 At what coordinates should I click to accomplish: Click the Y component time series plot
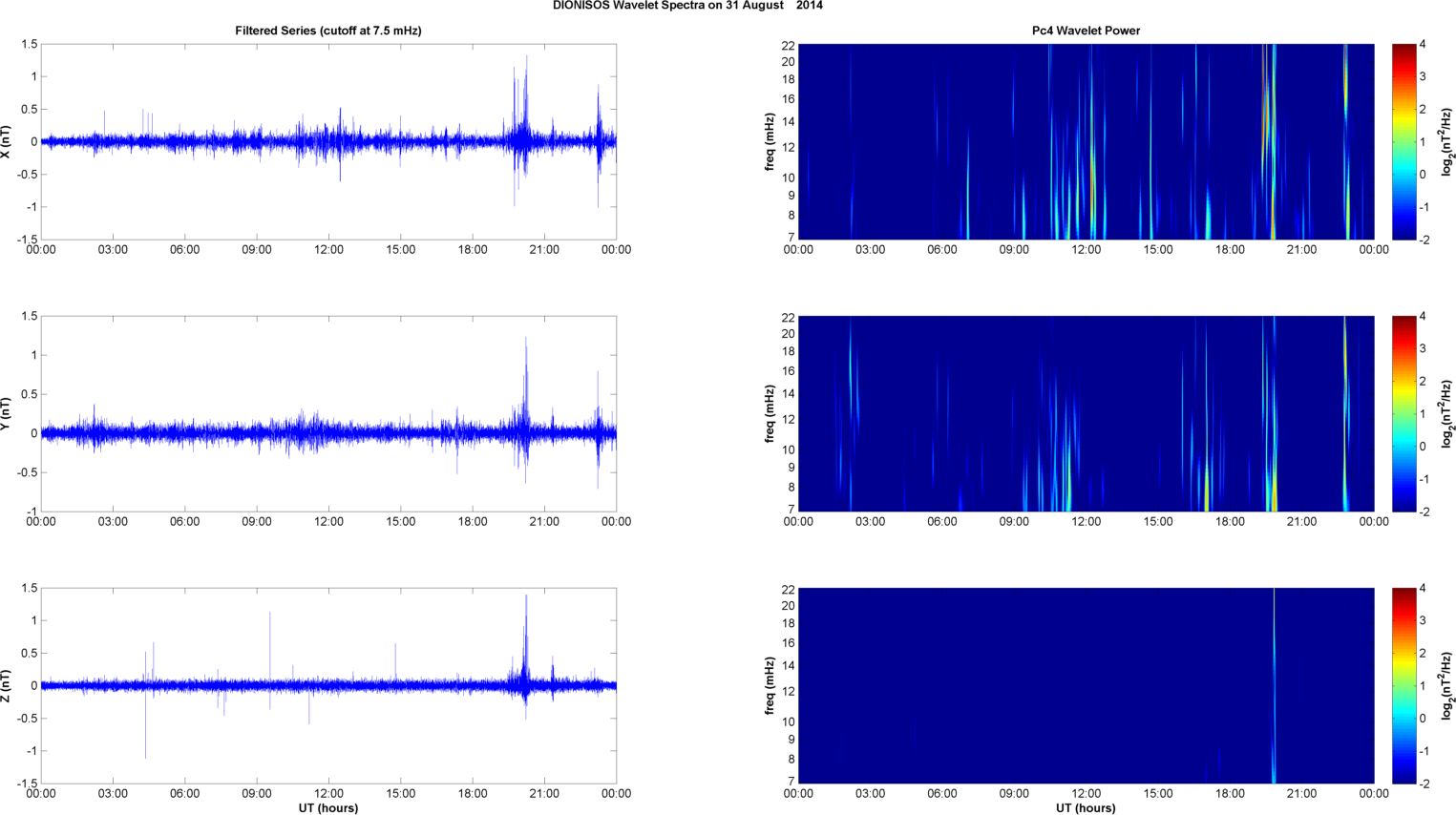point(328,413)
